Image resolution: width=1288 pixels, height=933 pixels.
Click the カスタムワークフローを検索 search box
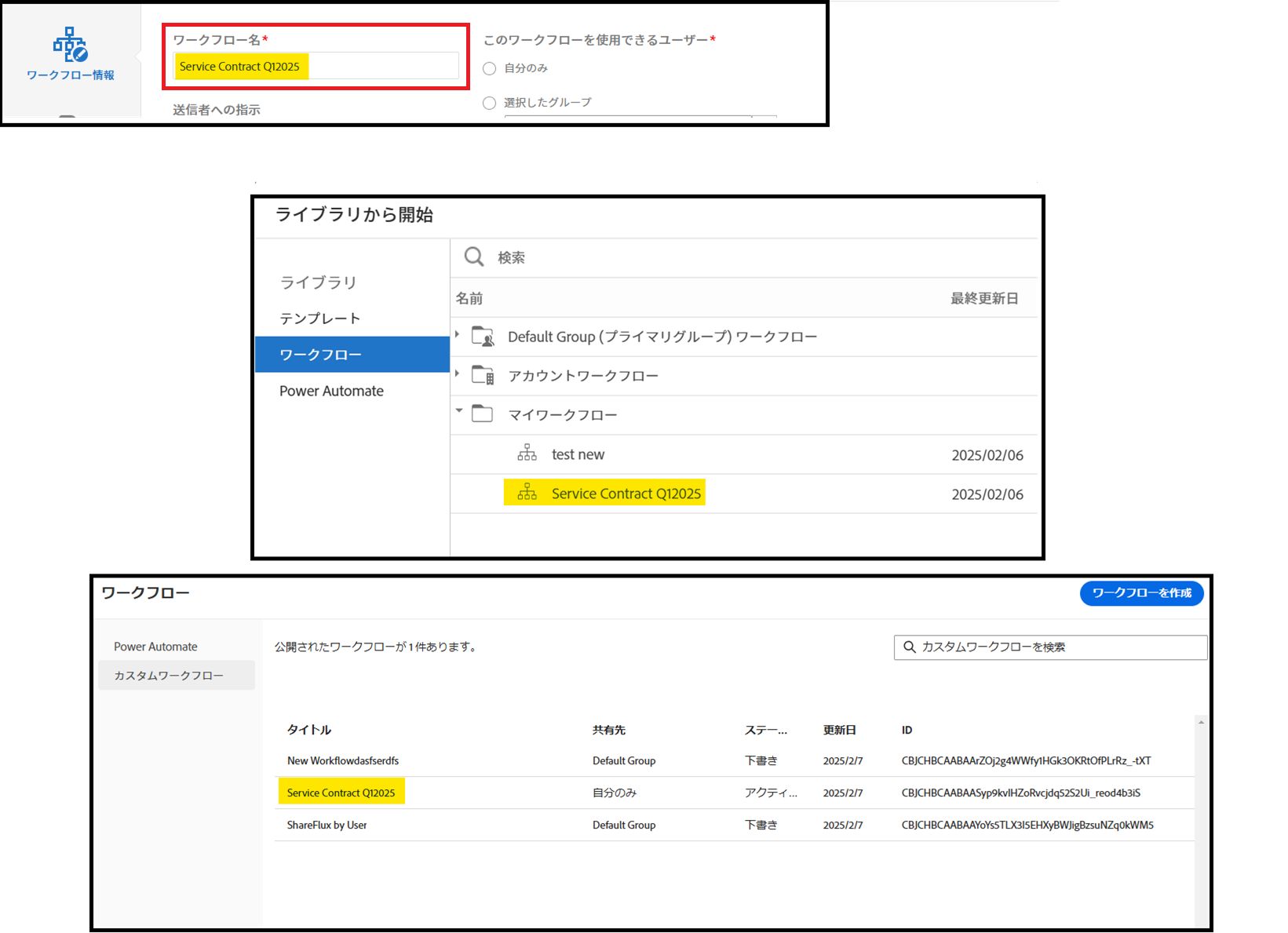[1050, 647]
